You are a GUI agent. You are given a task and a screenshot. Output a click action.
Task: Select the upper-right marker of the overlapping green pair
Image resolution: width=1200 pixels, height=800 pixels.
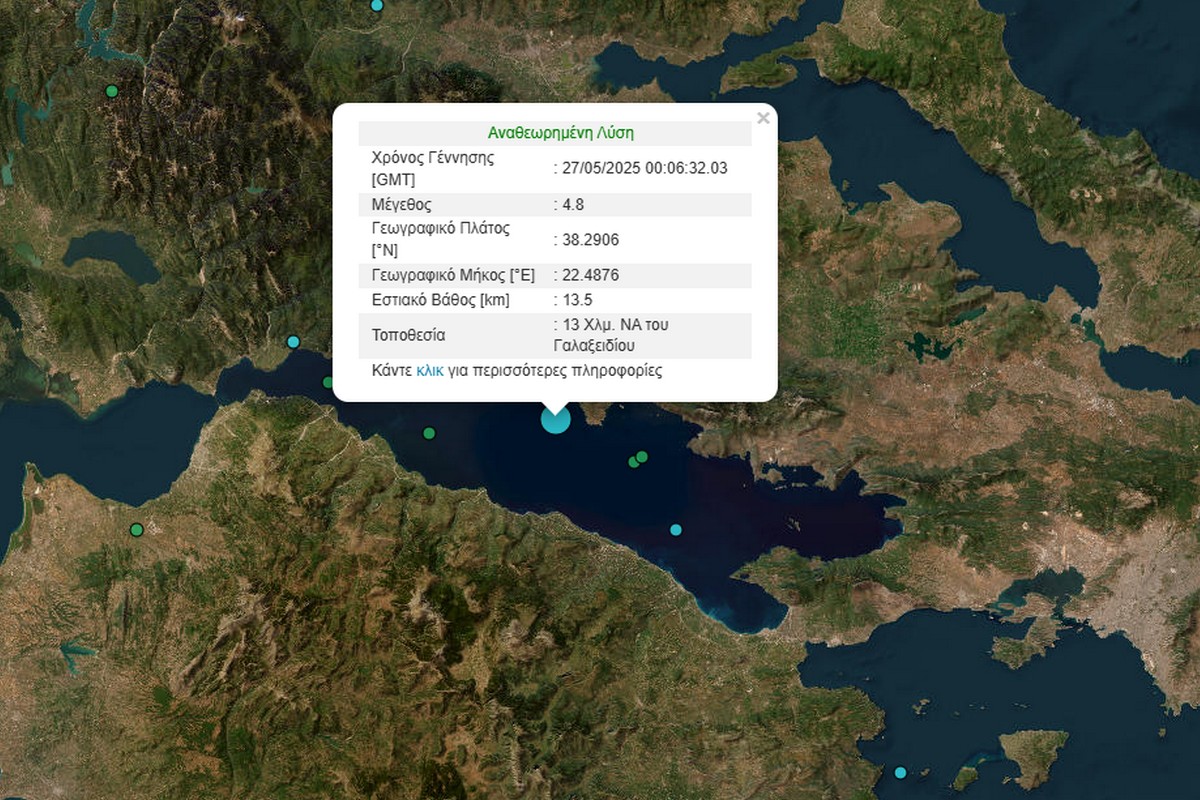(x=642, y=456)
